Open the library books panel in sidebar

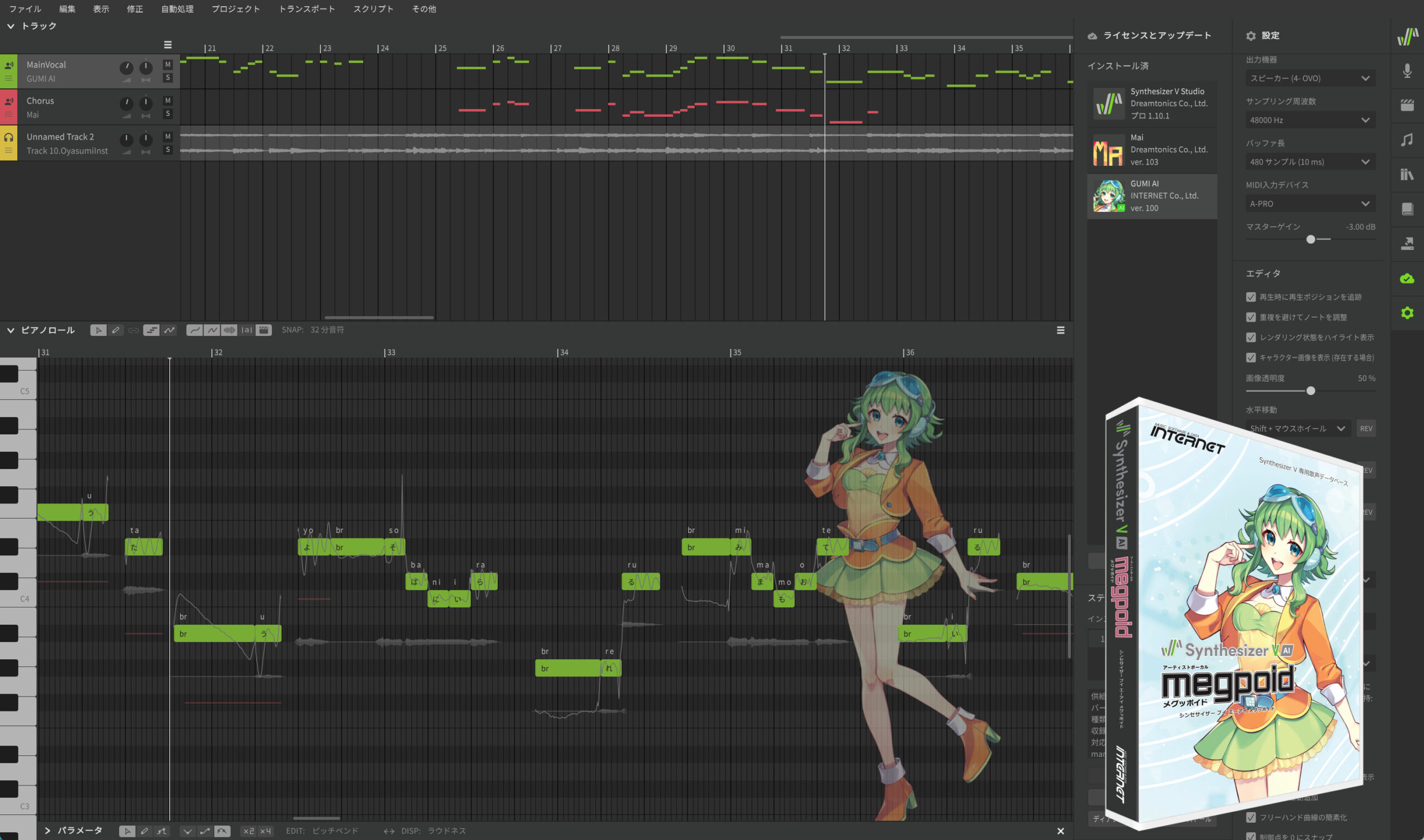point(1407,174)
